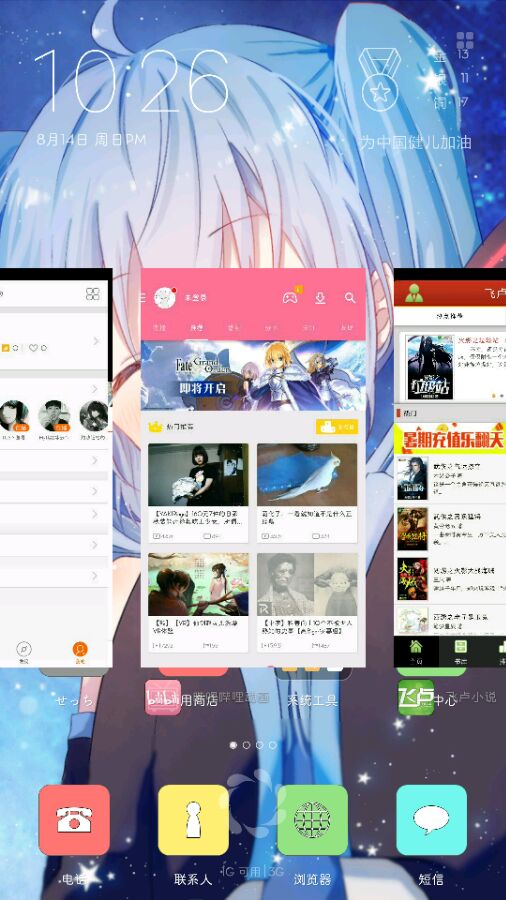
Task: Open the Fate Grand Order banner
Action: pyautogui.click(x=253, y=375)
